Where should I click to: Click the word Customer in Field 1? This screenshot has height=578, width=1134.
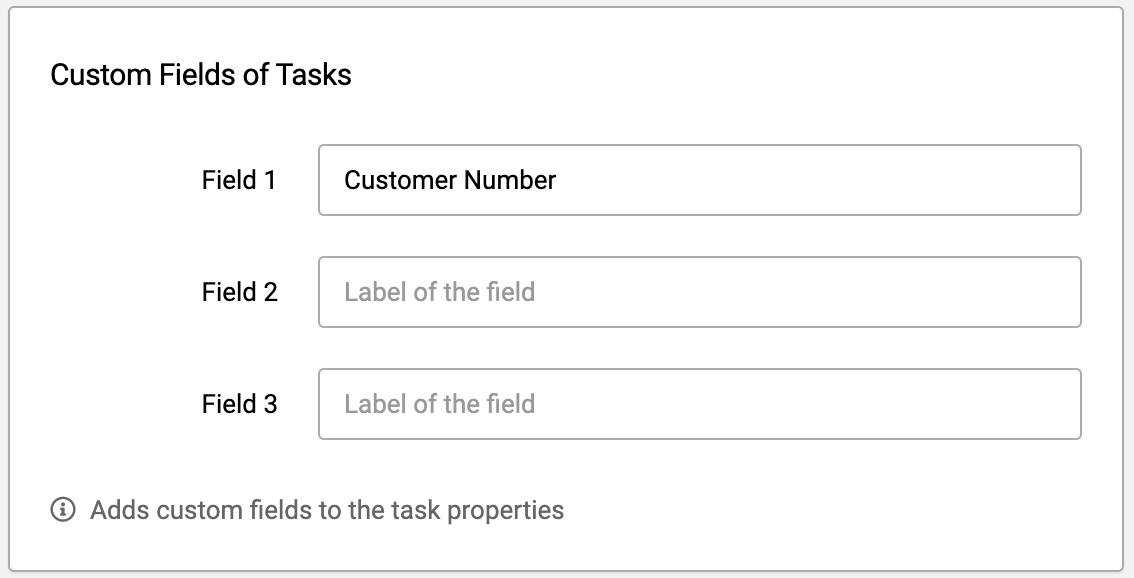(400, 180)
